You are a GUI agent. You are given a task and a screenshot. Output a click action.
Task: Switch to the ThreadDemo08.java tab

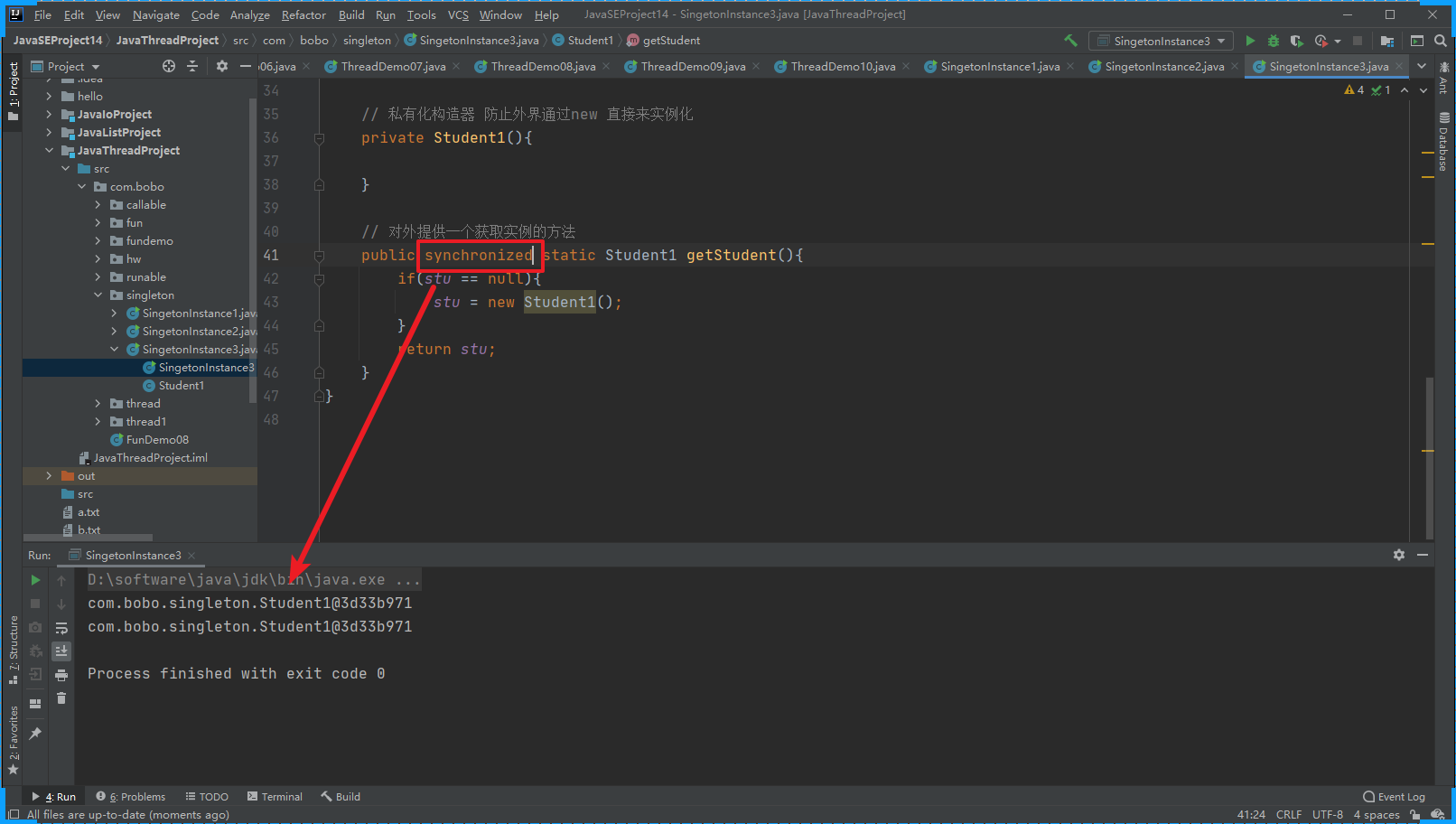point(543,66)
